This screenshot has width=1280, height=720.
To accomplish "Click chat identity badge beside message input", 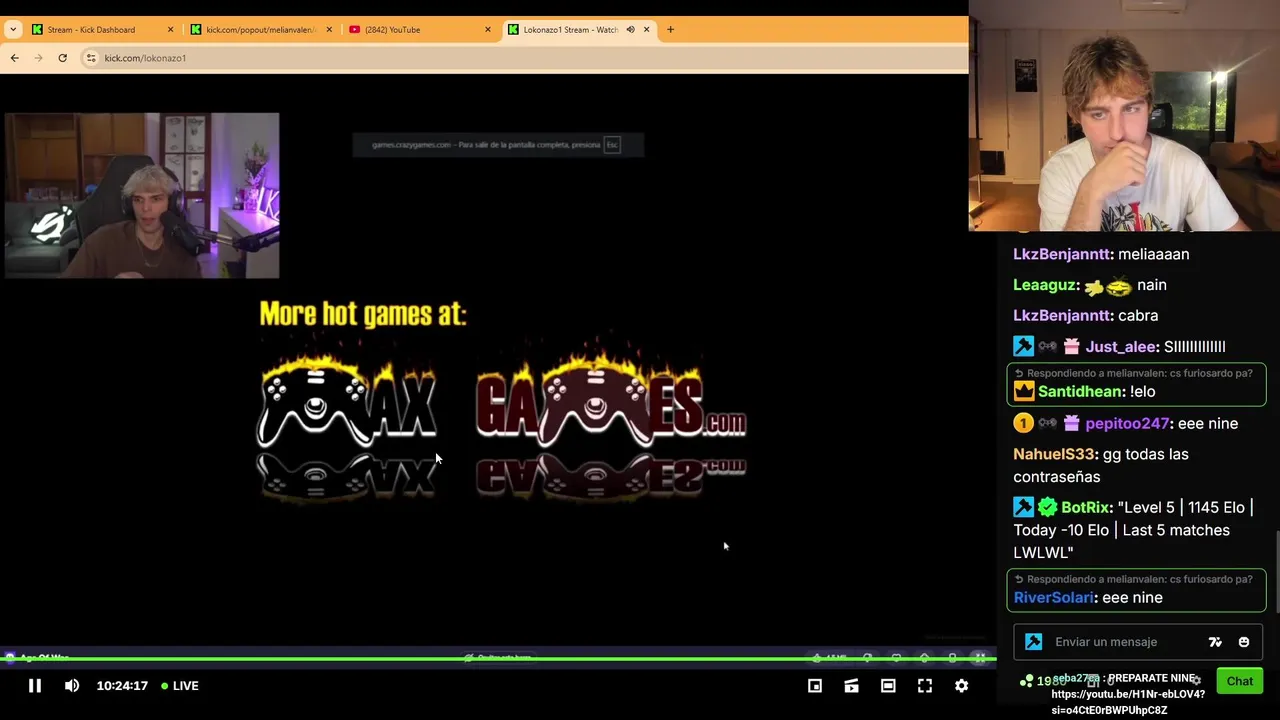I will tap(1034, 642).
